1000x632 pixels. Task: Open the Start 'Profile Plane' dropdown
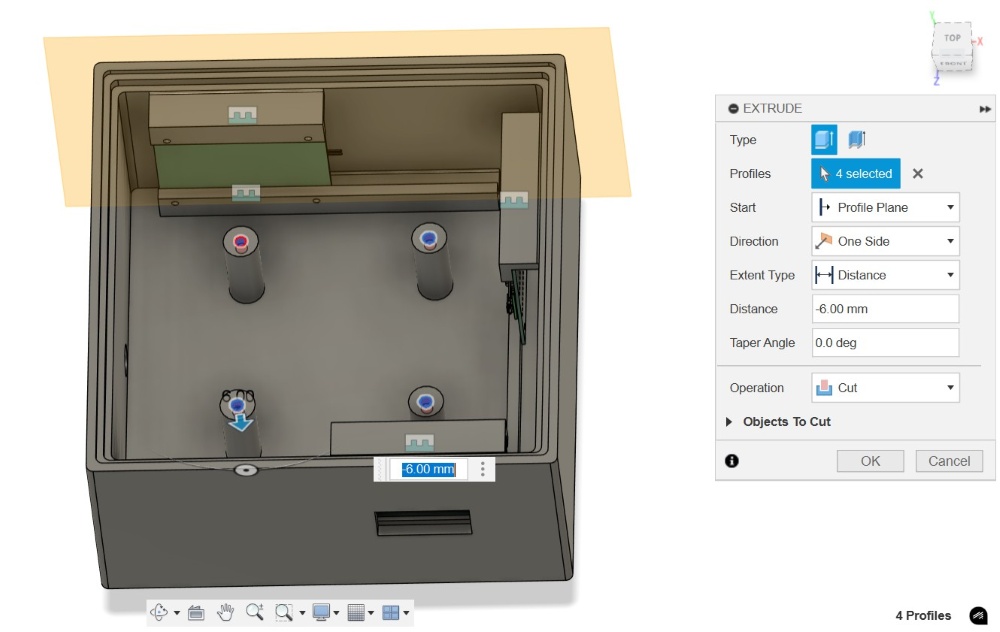(885, 207)
